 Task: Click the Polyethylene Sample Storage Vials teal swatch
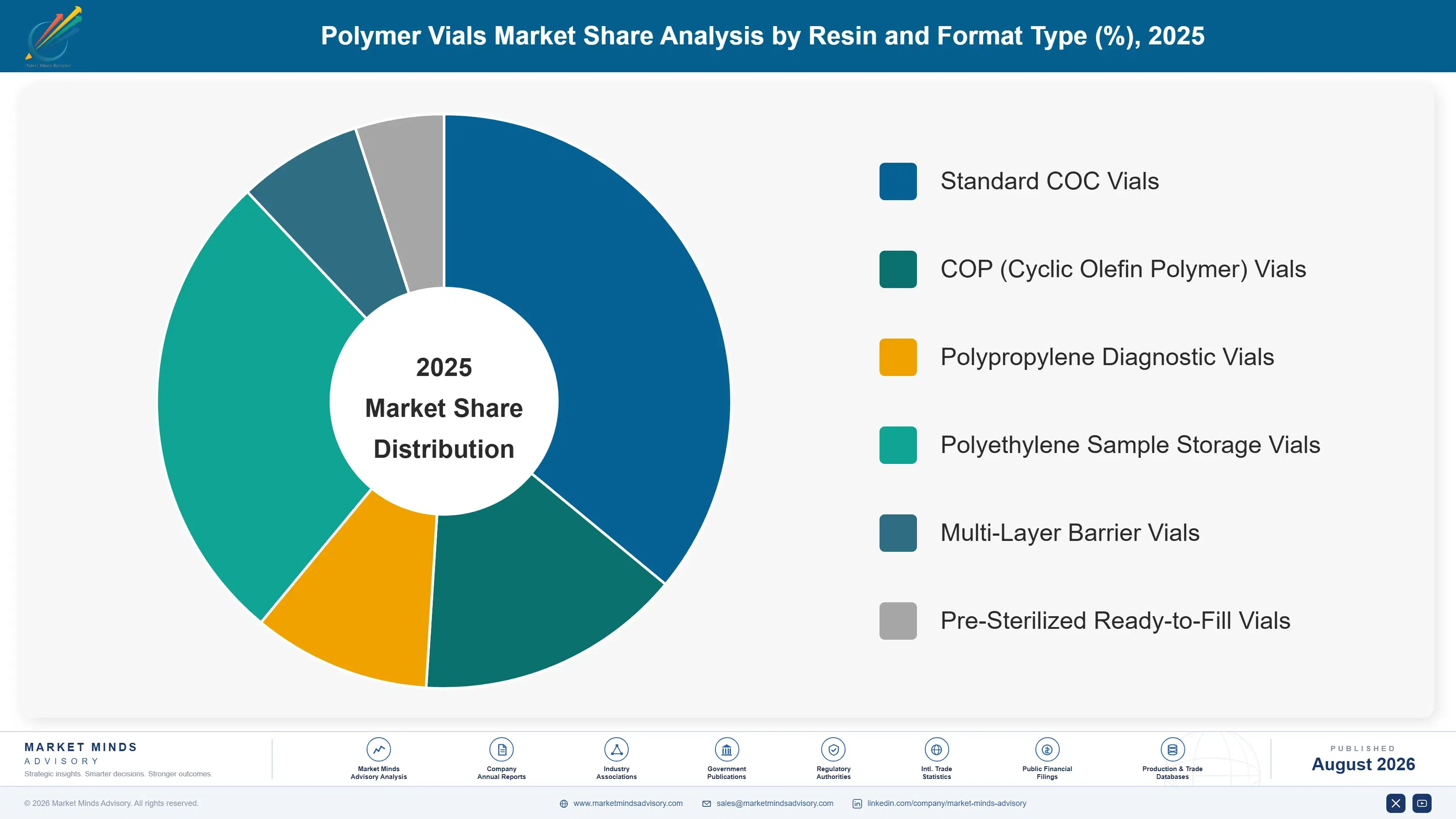[x=897, y=445]
